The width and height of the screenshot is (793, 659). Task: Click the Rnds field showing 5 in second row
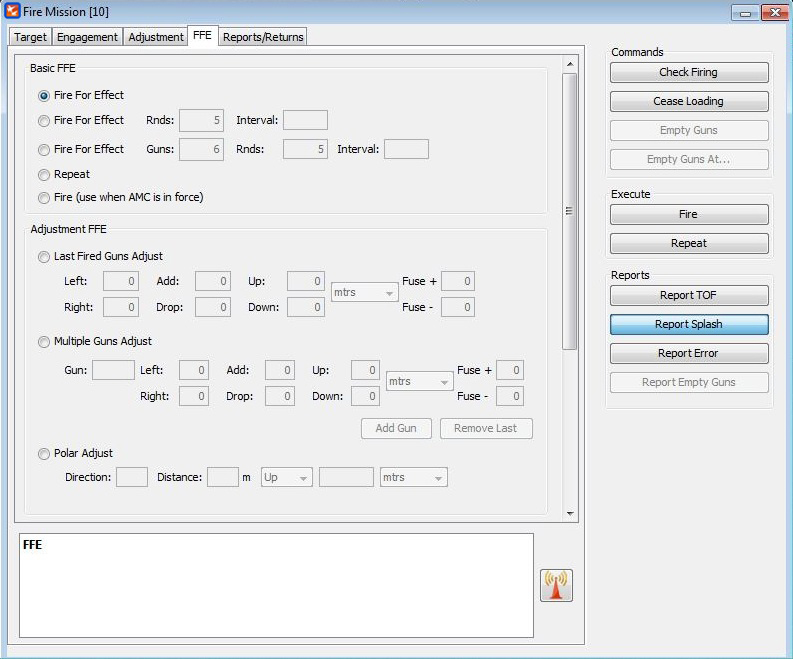pos(201,120)
